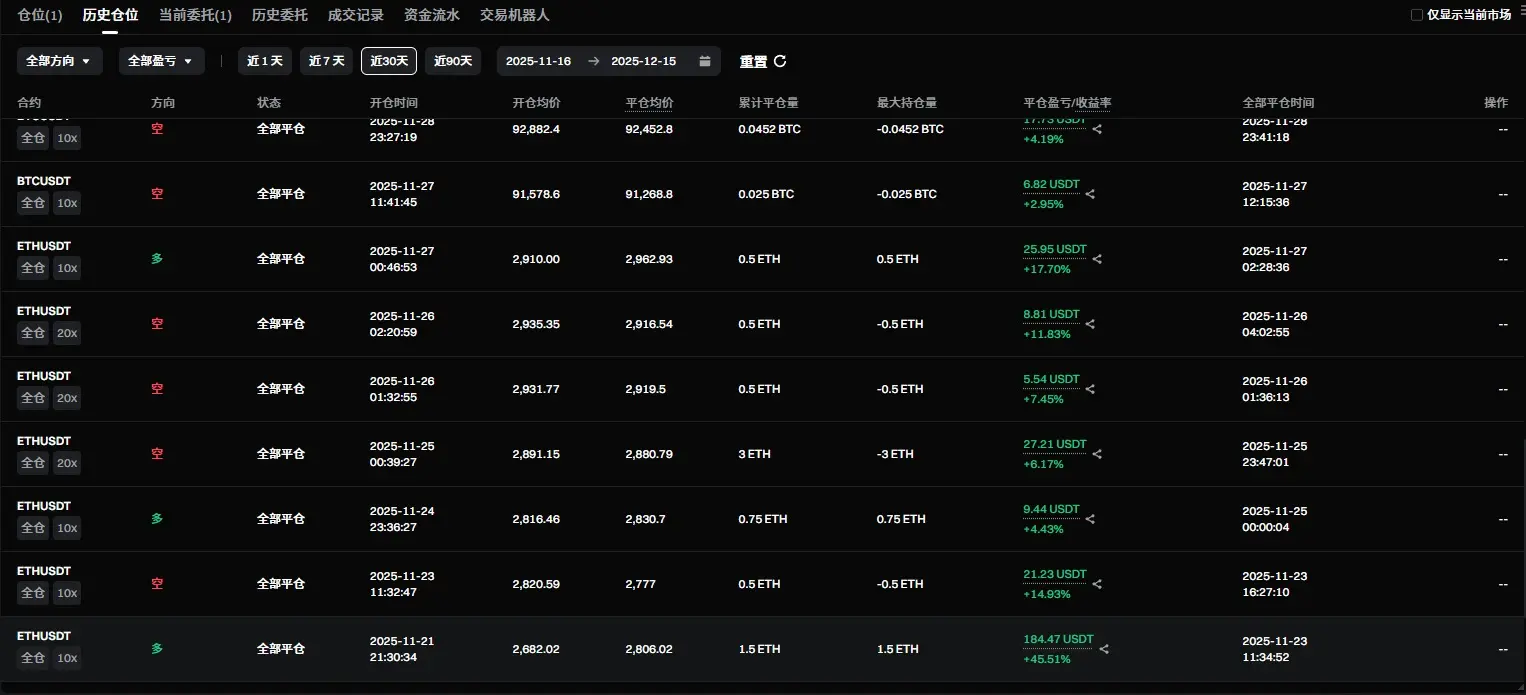Filter by 近7天 range
The width and height of the screenshot is (1526, 695).
(326, 61)
